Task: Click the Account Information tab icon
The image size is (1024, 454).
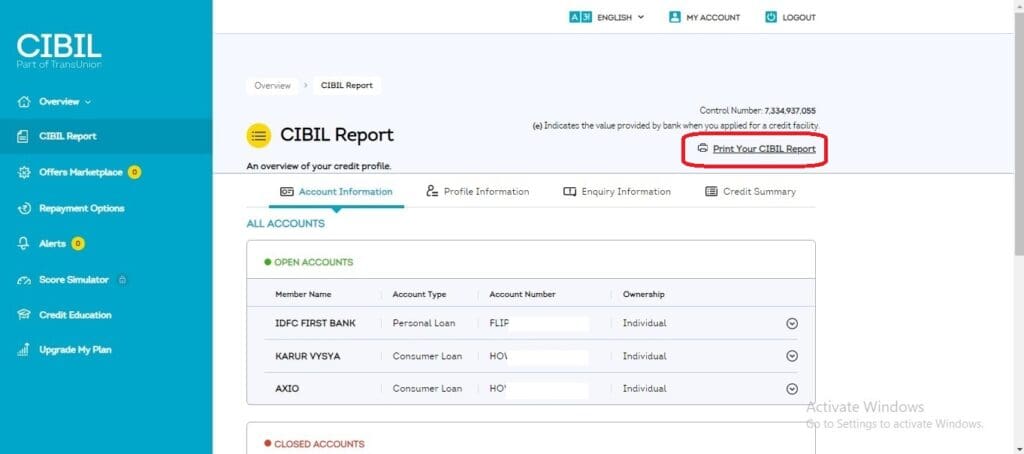Action: point(287,192)
